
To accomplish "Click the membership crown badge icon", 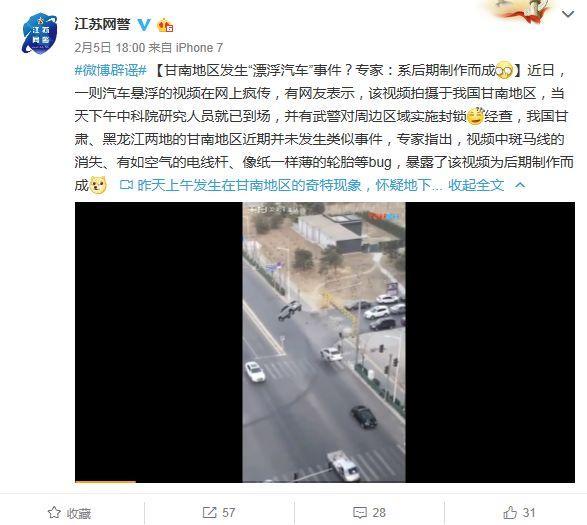I will [x=165, y=25].
